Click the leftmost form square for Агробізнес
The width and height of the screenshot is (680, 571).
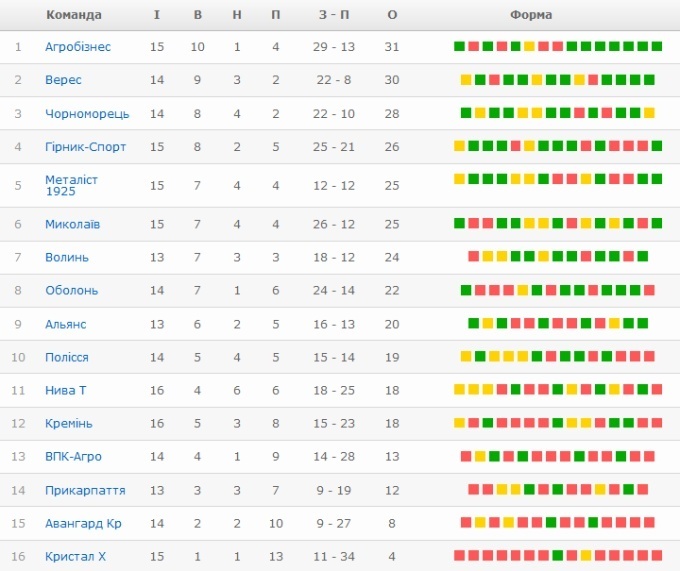pos(459,46)
